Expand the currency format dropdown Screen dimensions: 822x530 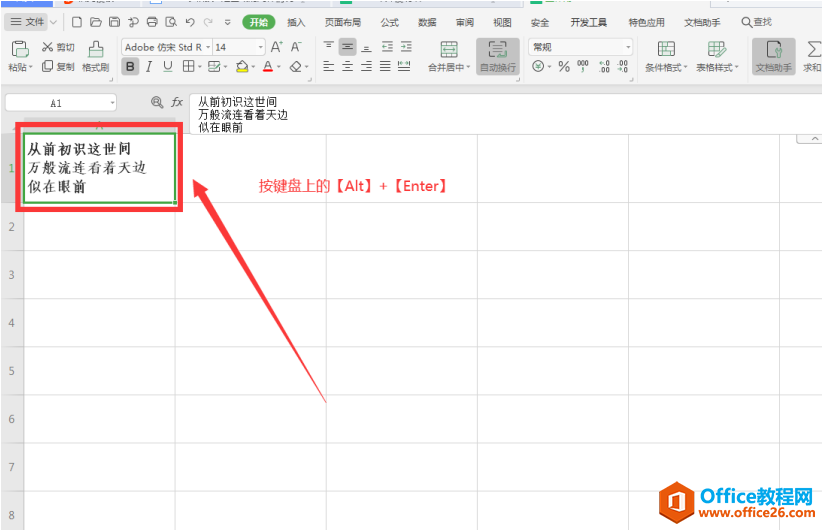[549, 67]
